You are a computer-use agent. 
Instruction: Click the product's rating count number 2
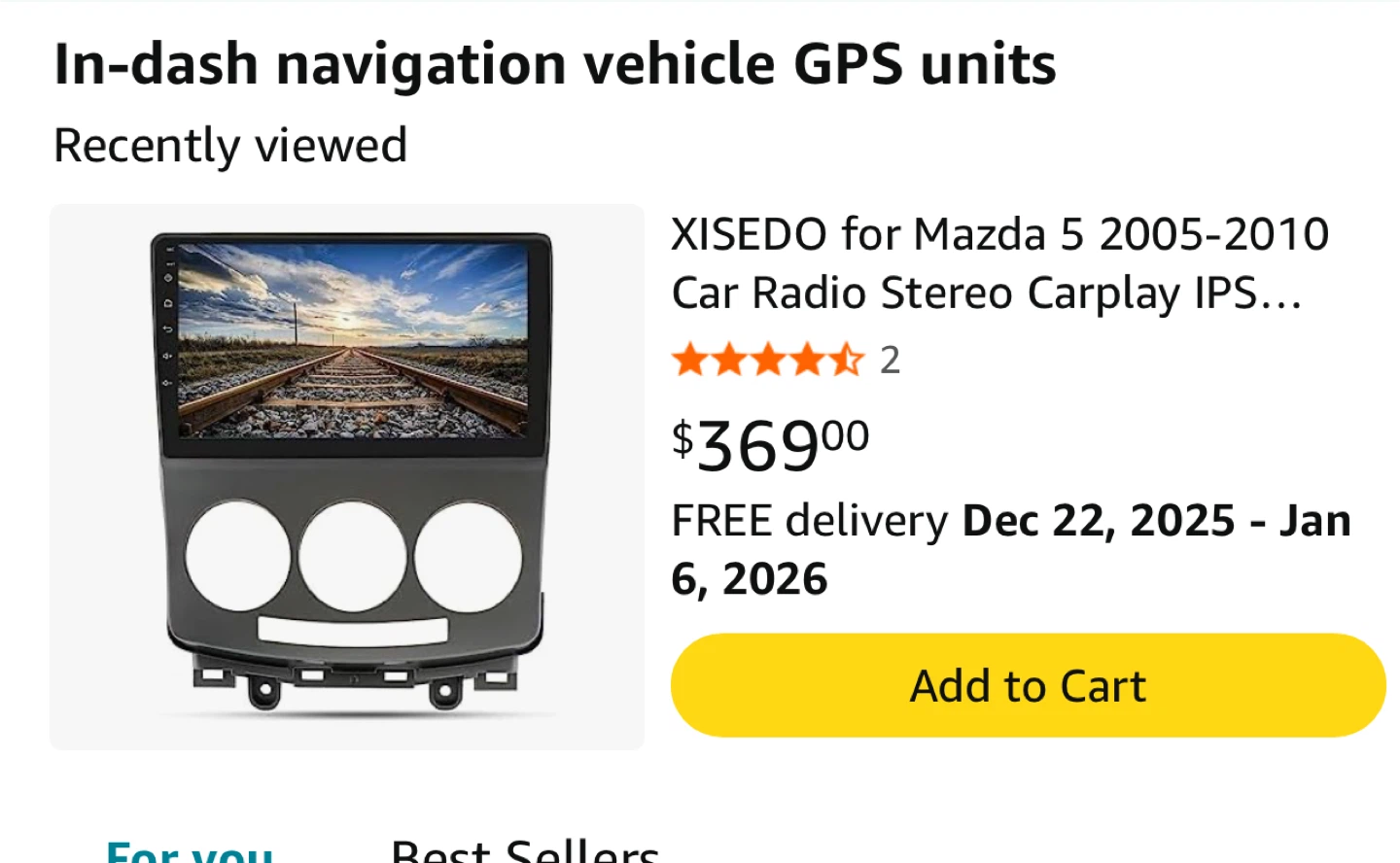[x=890, y=361]
